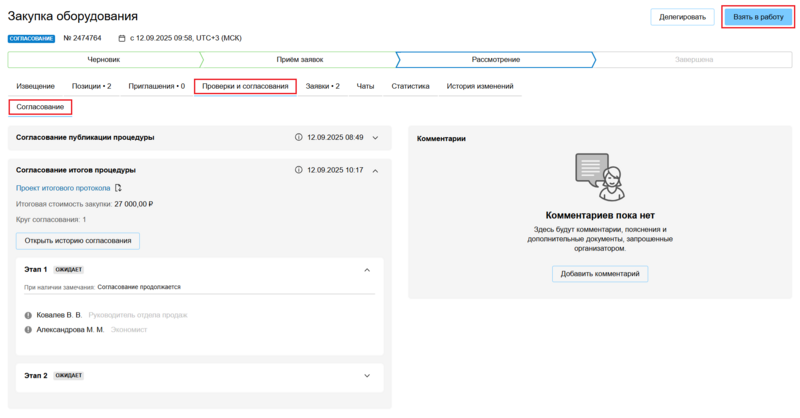The image size is (800, 418).
Task: Click Добавить комментарий button
Action: pos(599,274)
